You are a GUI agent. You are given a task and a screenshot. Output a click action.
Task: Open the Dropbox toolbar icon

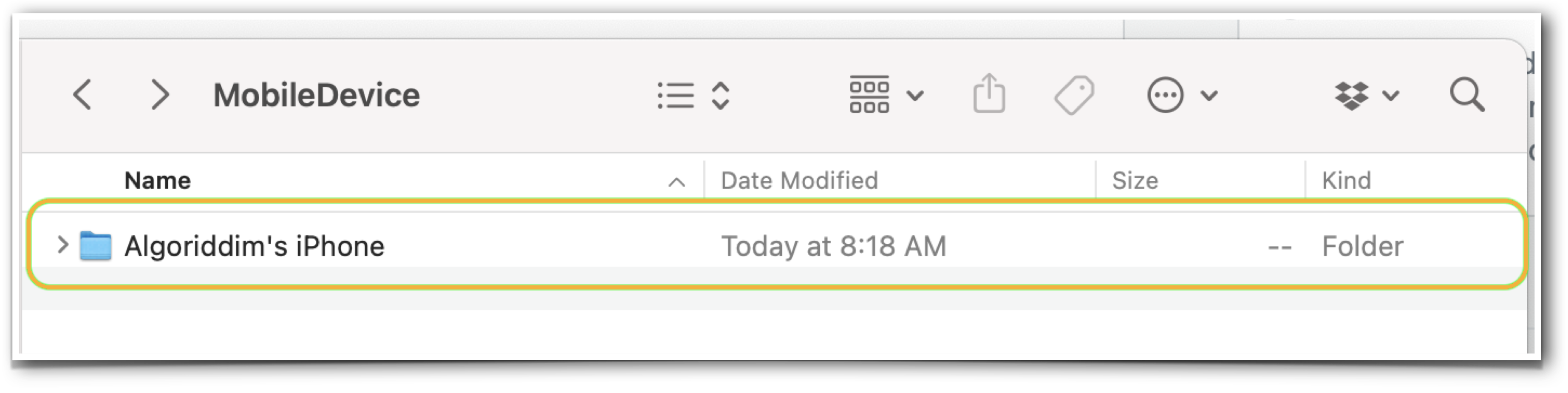tap(1351, 96)
